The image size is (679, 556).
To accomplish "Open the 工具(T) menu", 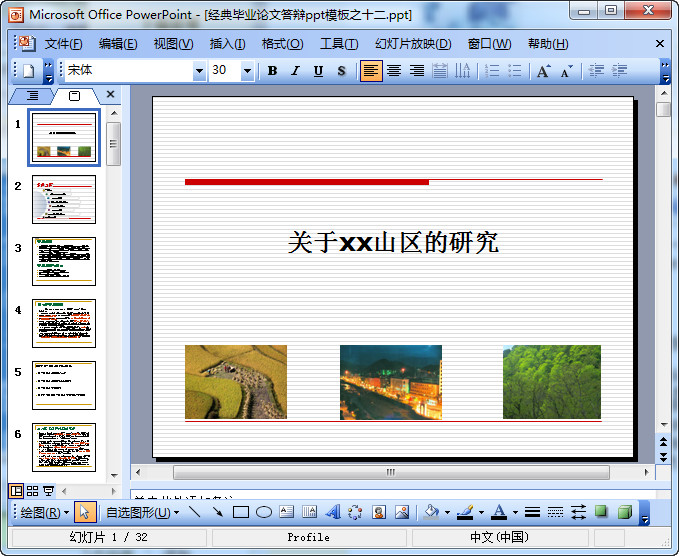I will 339,44.
